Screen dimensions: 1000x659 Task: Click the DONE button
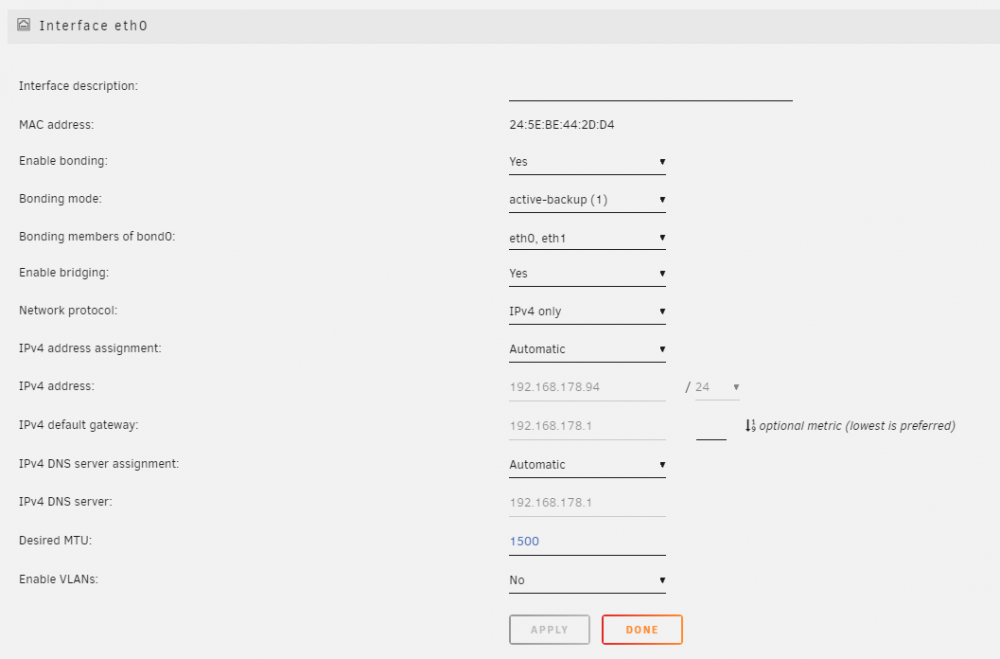coord(642,630)
